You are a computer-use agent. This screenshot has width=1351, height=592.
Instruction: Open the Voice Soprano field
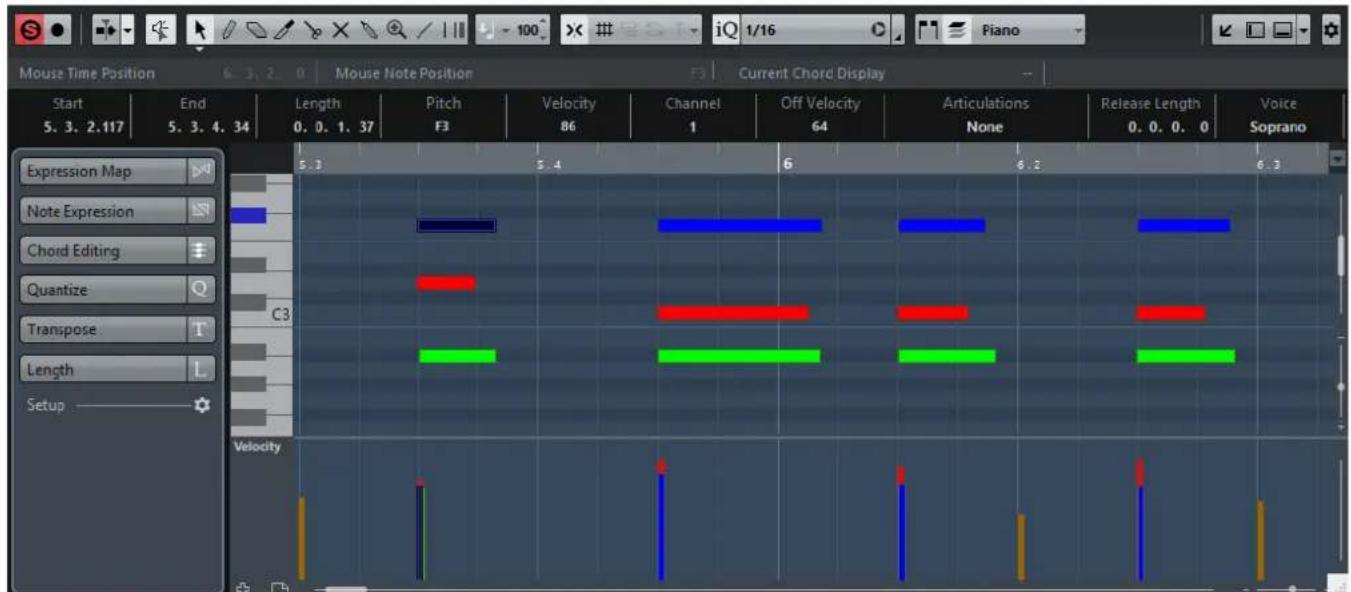pyautogui.click(x=1278, y=127)
